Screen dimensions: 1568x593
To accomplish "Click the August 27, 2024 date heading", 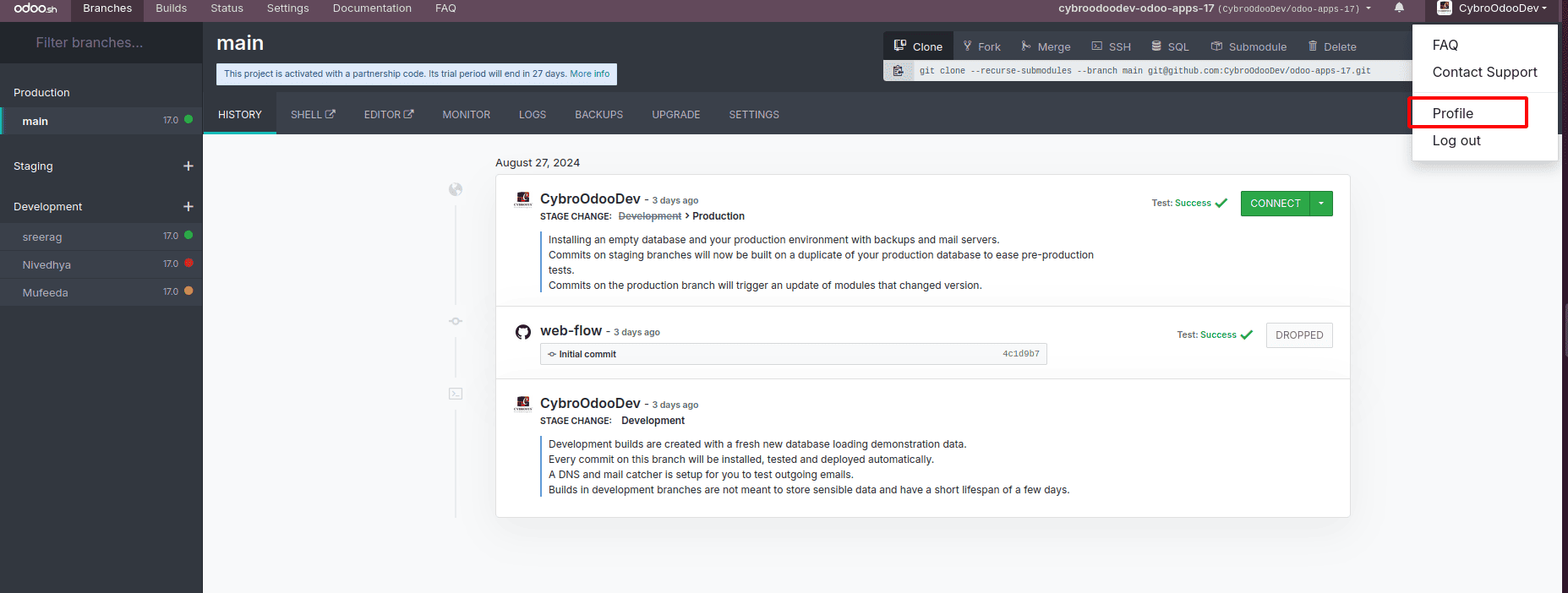I will point(538,162).
